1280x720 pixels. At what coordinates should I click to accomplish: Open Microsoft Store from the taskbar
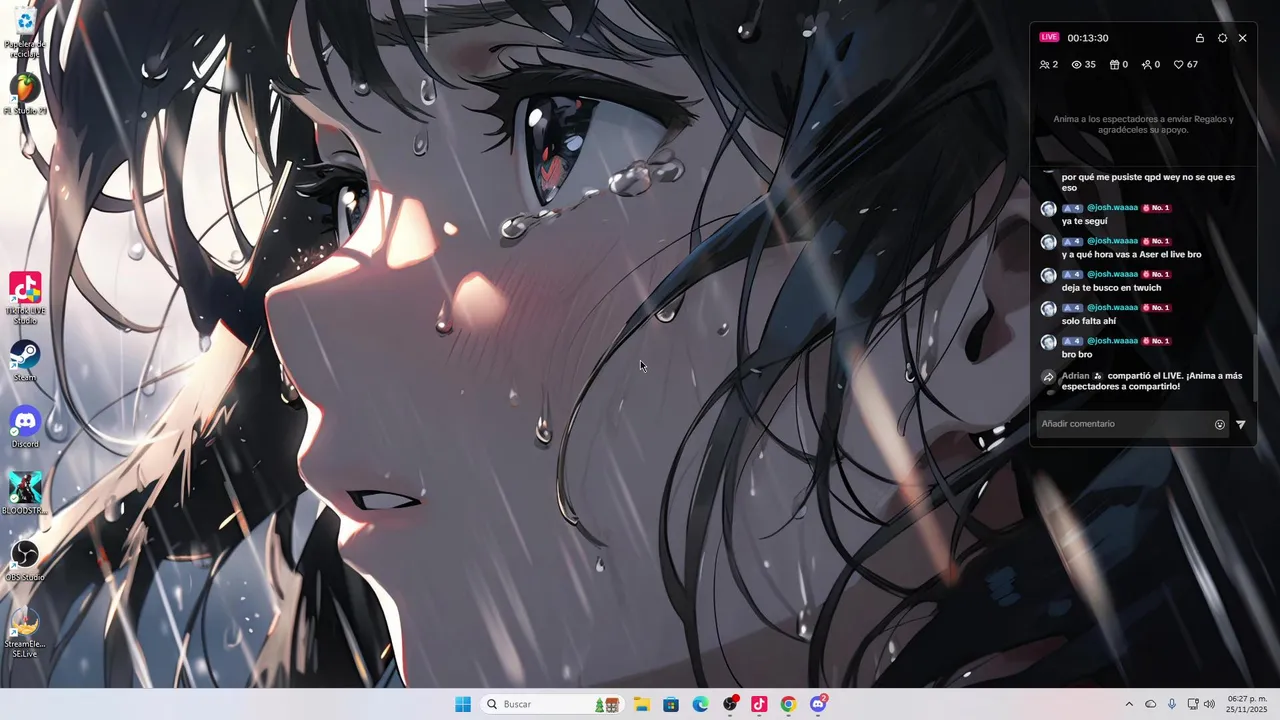[671, 704]
